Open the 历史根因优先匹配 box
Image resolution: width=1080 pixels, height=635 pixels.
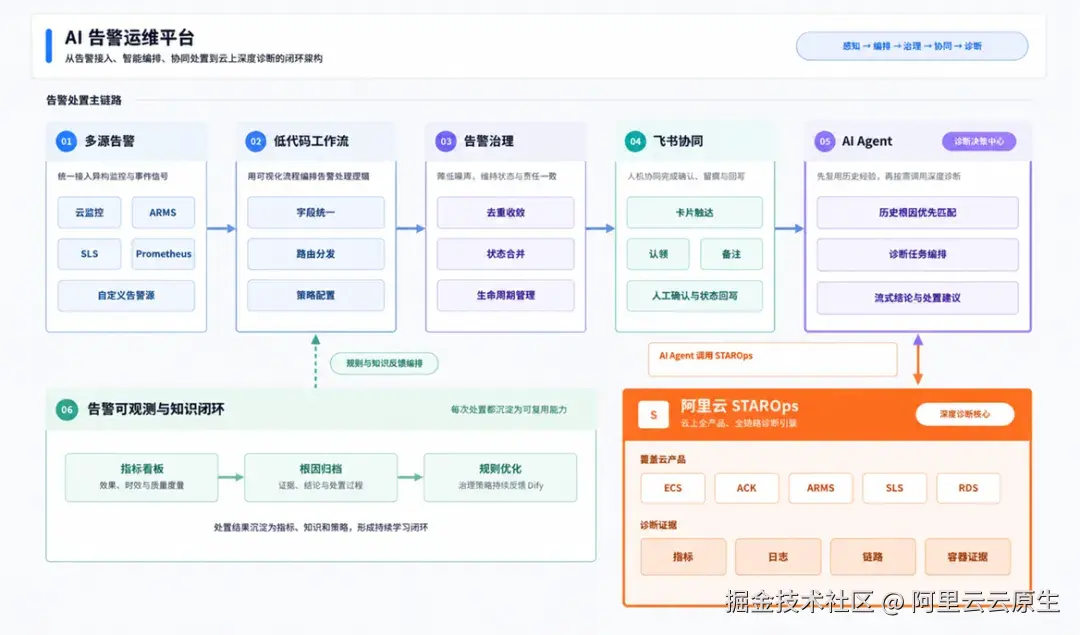(917, 213)
